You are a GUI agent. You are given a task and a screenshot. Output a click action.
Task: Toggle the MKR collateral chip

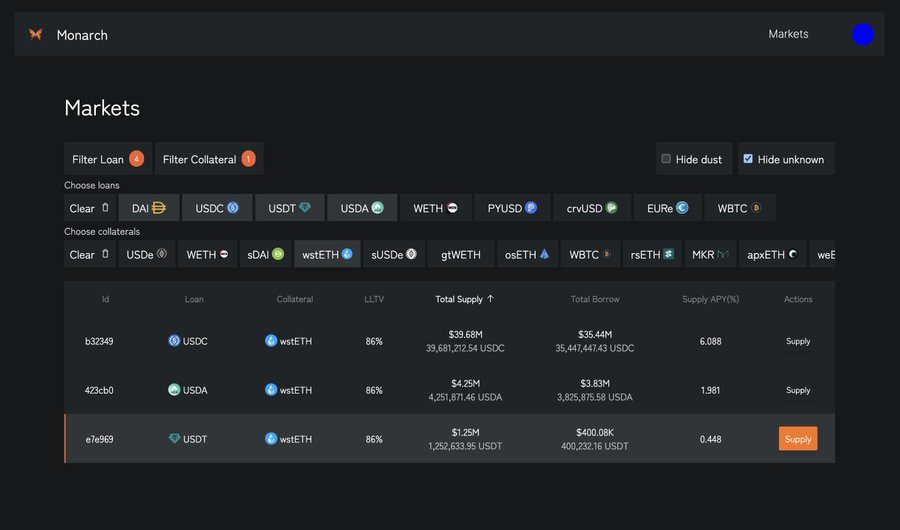pos(710,254)
